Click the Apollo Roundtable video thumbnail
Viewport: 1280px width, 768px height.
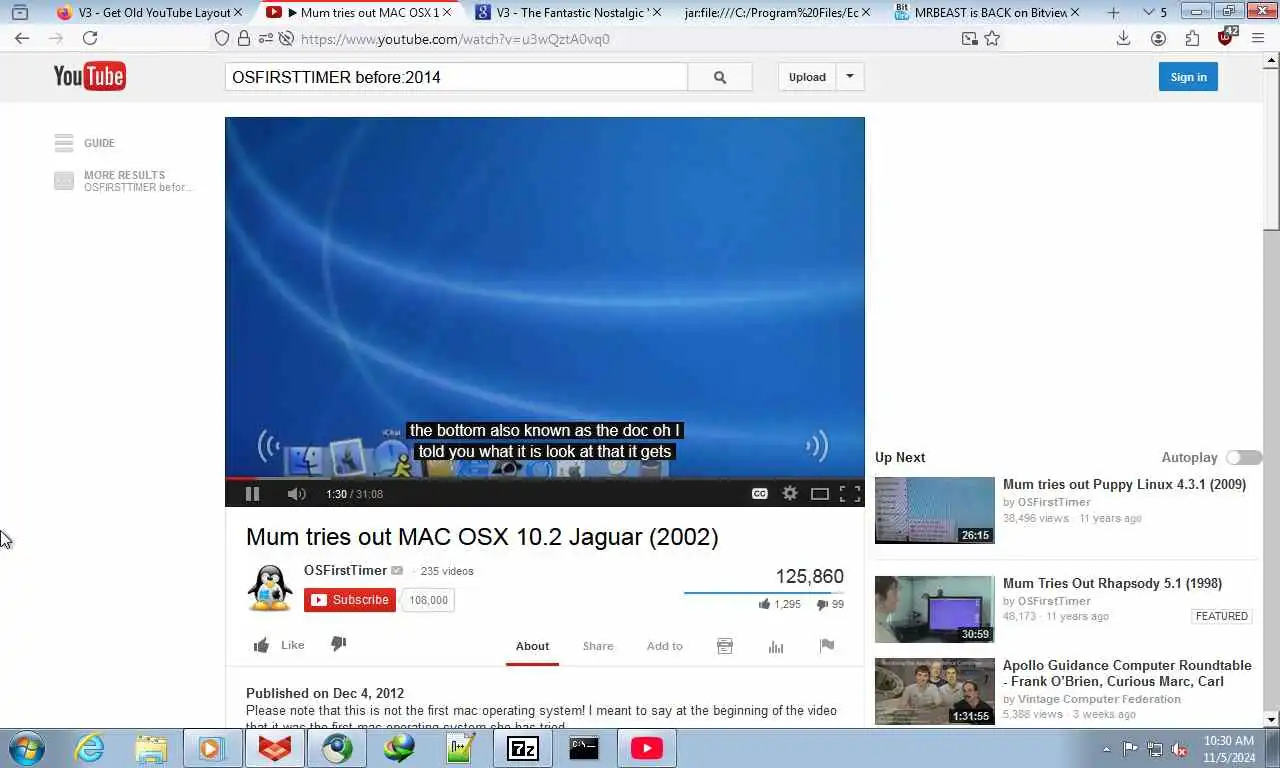(934, 691)
